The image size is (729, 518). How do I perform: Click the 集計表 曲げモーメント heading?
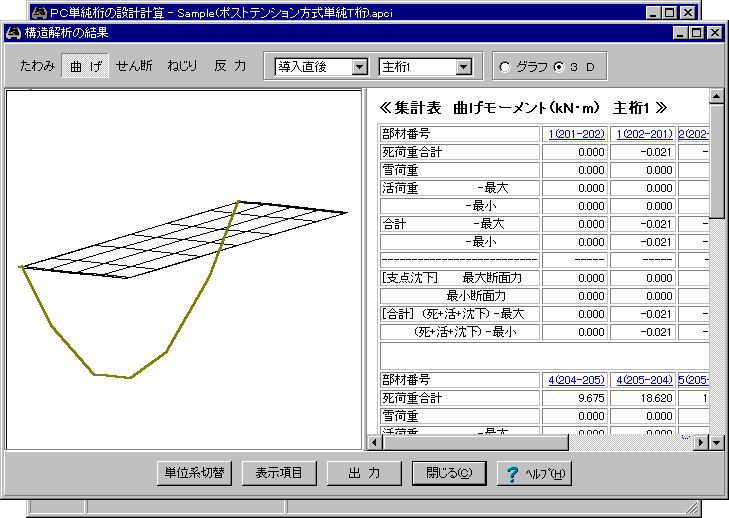tap(524, 108)
